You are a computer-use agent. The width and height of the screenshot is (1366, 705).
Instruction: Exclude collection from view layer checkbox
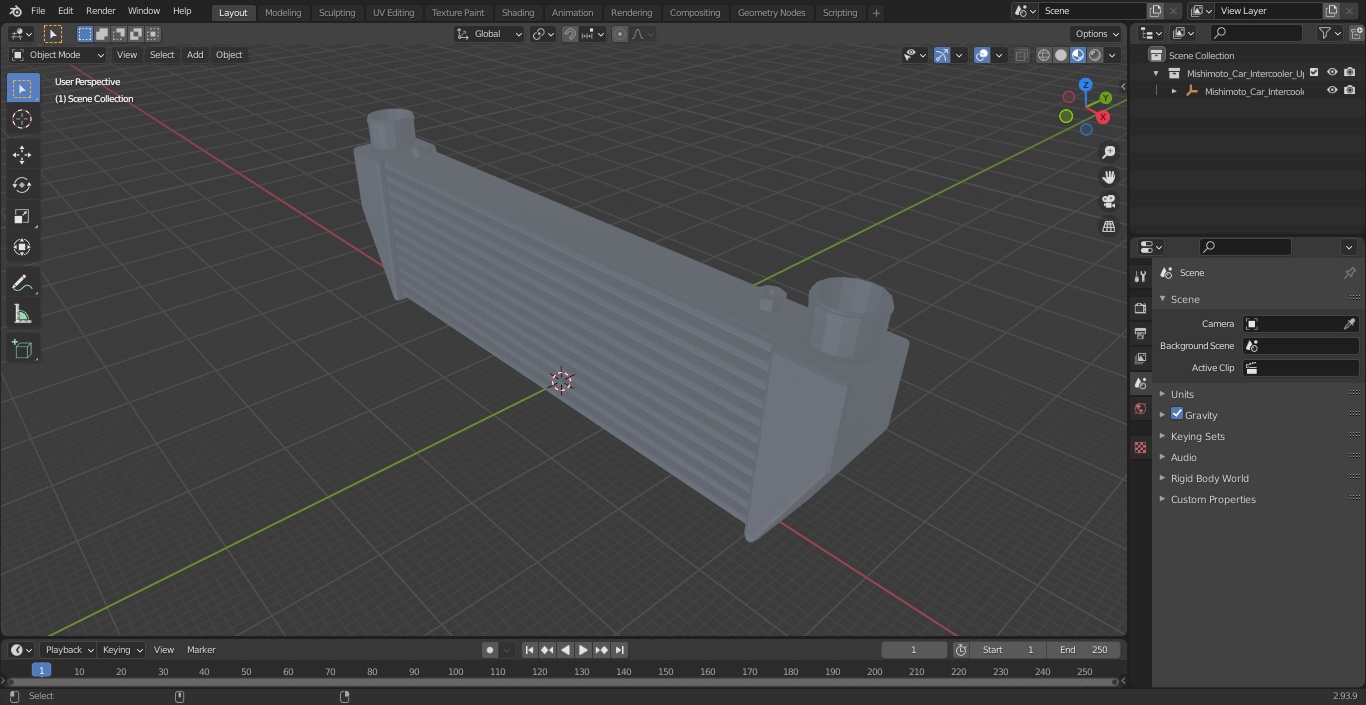[x=1314, y=73]
